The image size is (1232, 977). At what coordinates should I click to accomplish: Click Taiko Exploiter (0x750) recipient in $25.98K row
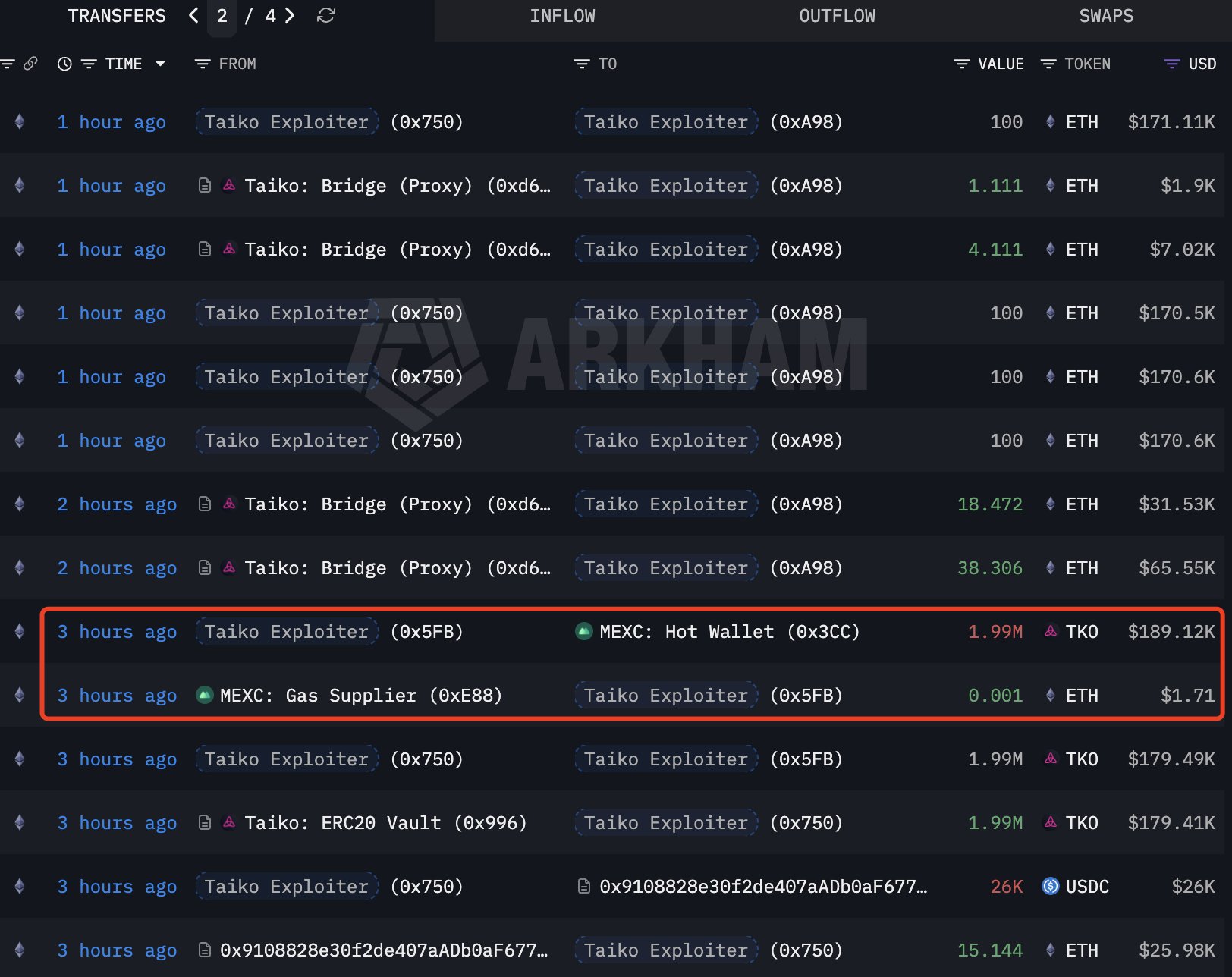pyautogui.click(x=709, y=950)
